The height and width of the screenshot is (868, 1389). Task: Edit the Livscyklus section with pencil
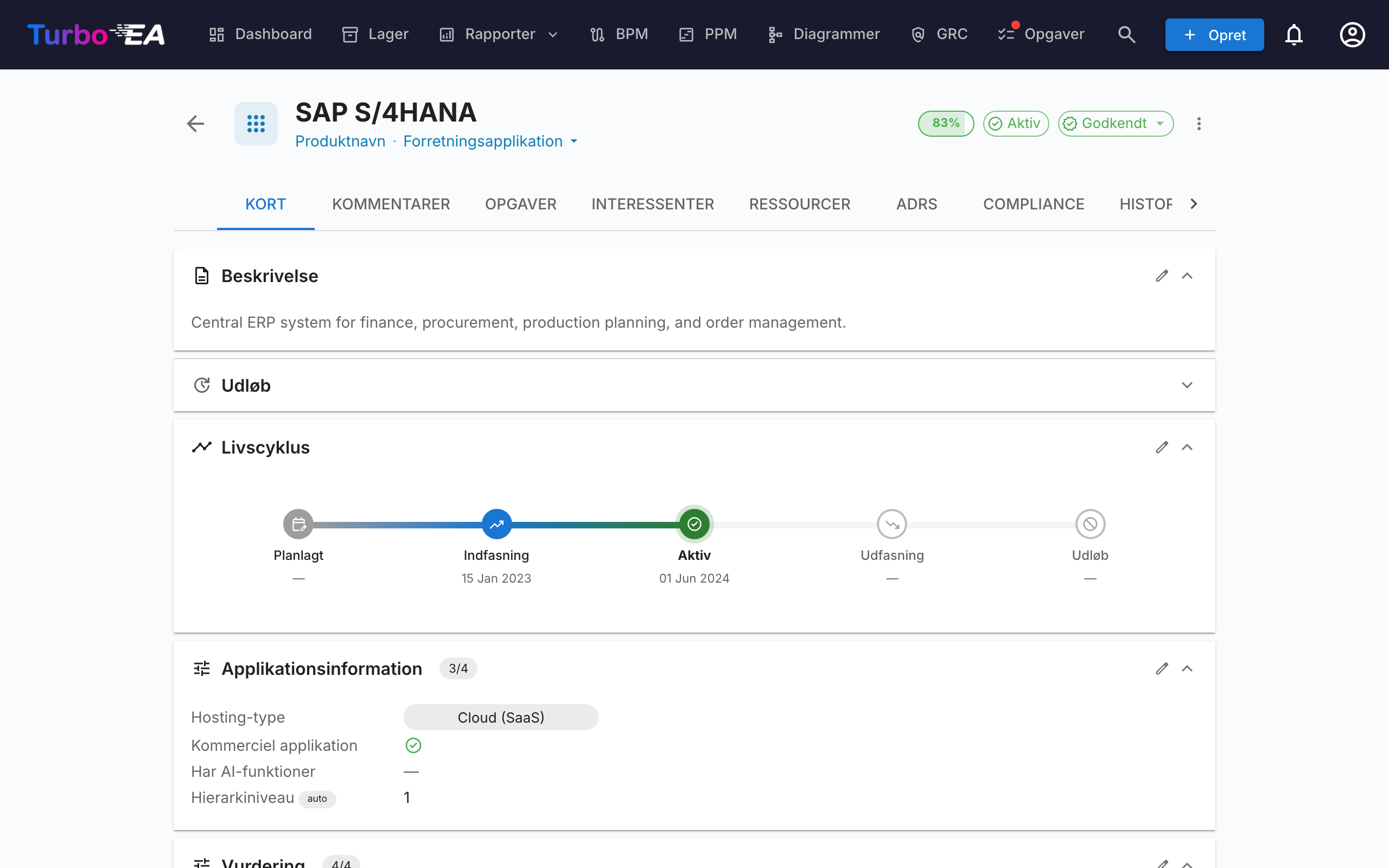click(1162, 447)
